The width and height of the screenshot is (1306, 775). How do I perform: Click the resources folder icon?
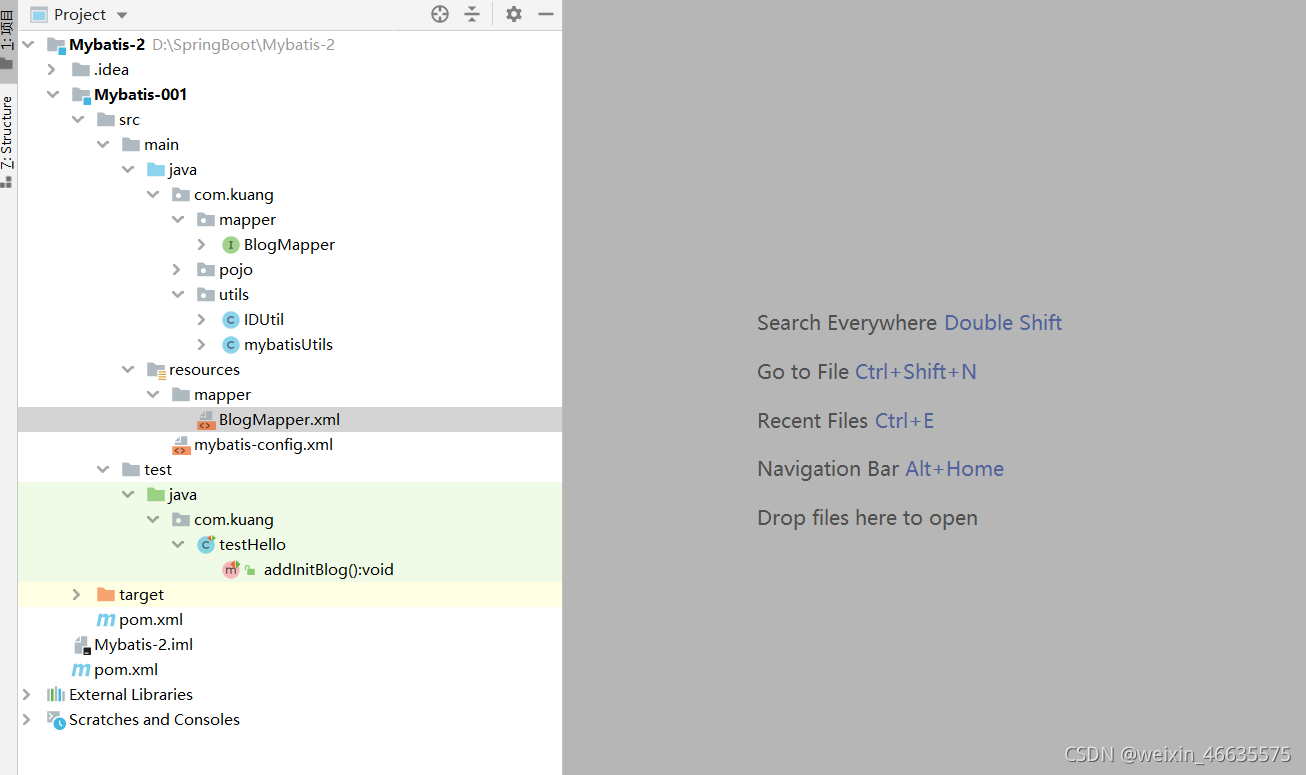156,370
